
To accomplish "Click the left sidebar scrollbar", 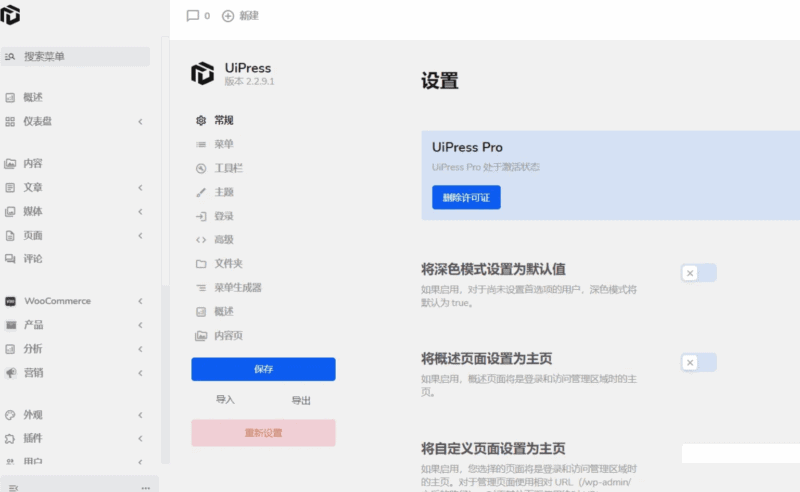I will click(x=165, y=250).
